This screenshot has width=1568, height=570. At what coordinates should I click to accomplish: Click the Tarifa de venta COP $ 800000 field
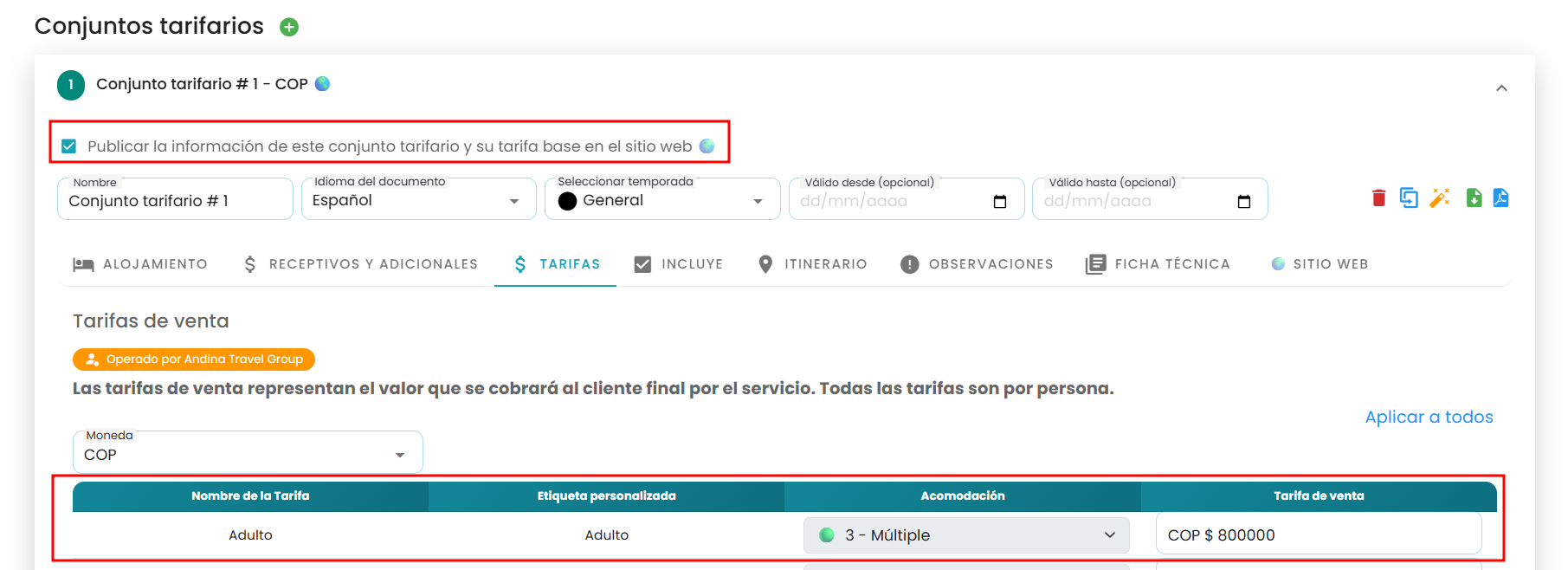tap(1319, 534)
